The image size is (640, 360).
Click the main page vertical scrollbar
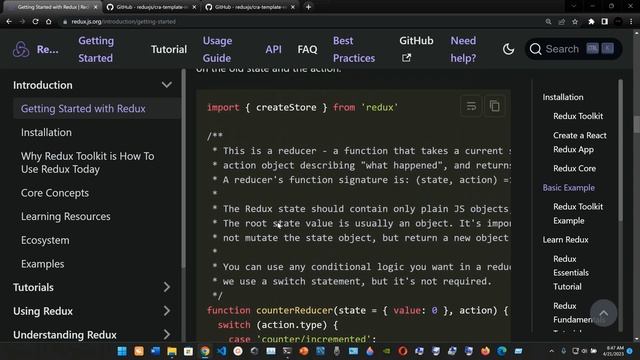click(636, 124)
